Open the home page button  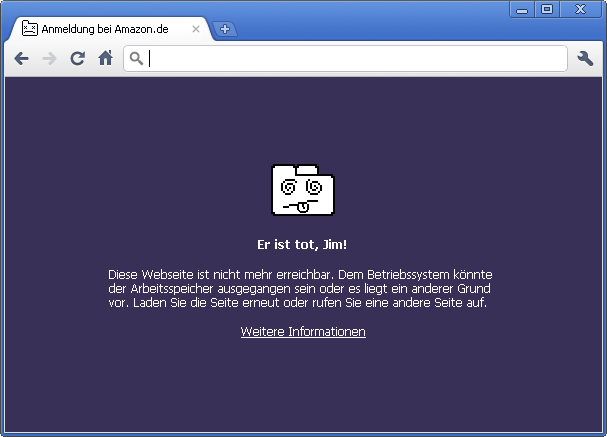pos(105,58)
